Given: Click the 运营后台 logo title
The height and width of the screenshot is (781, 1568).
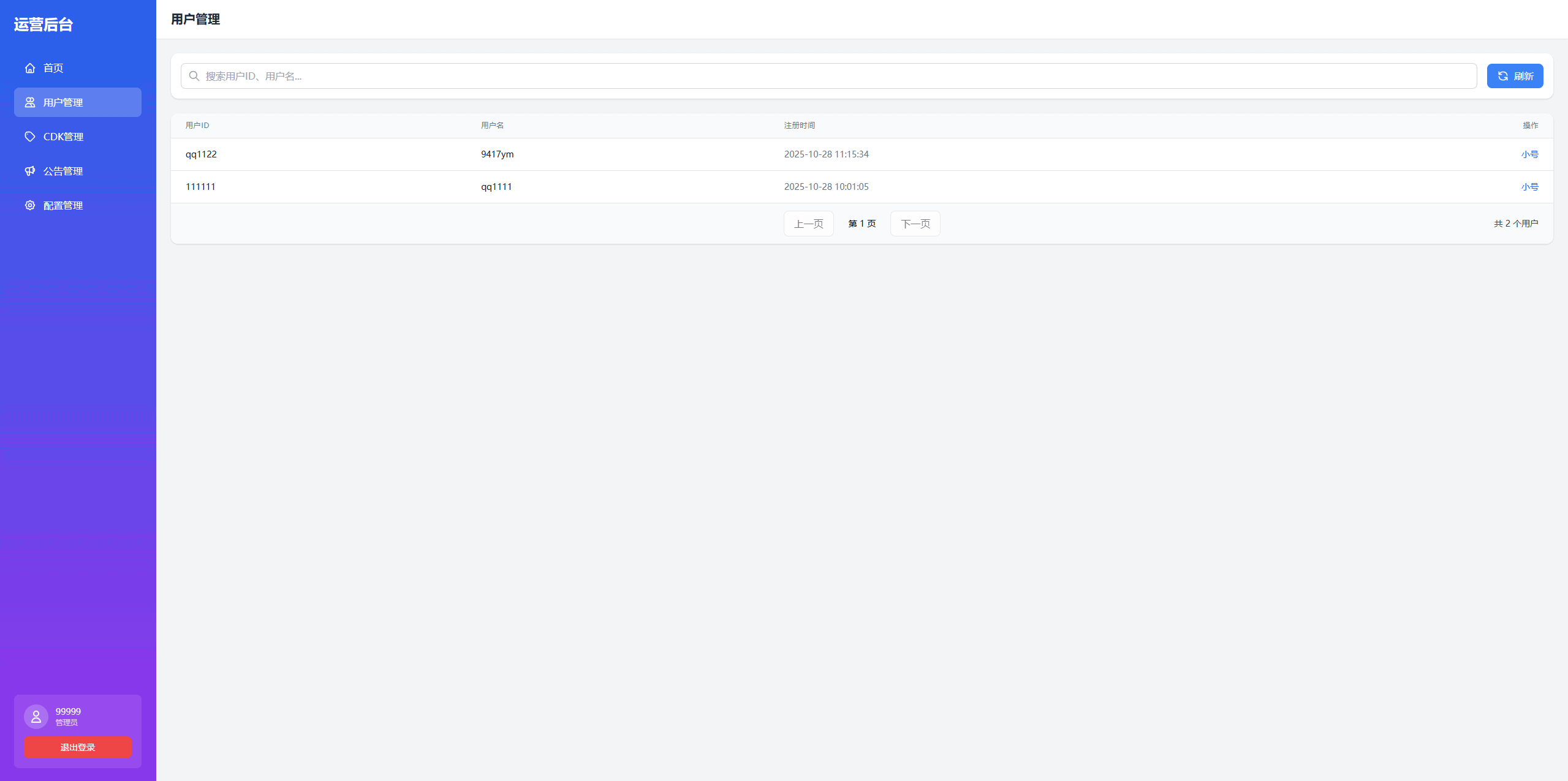Looking at the screenshot, I should (x=44, y=25).
